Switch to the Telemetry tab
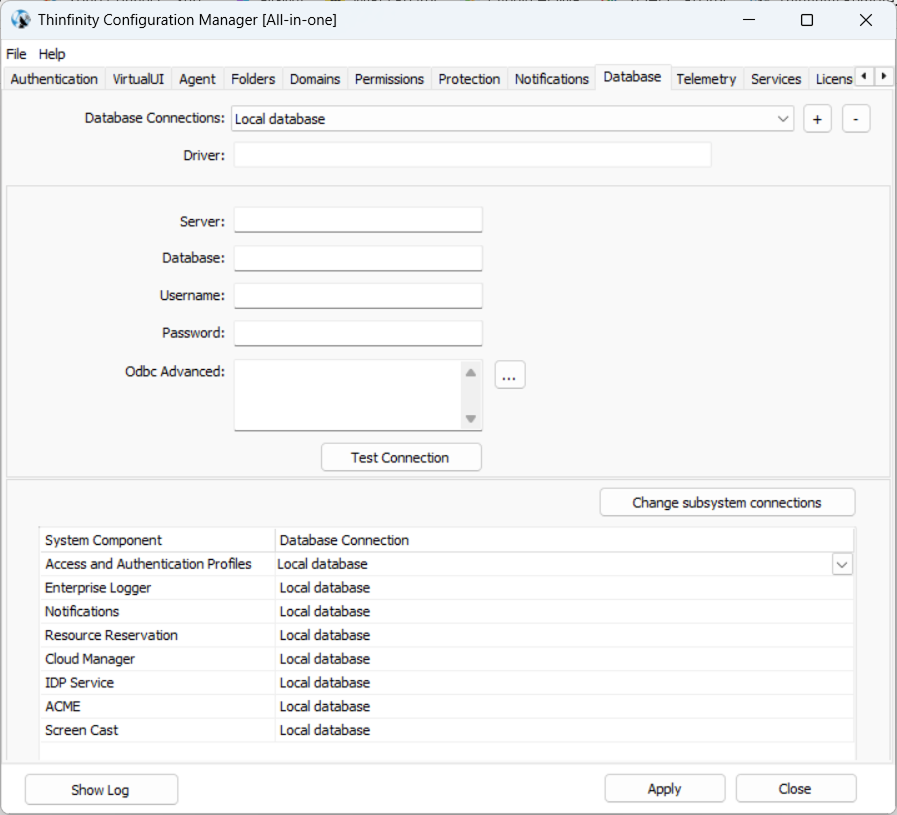This screenshot has height=815, width=897. (x=706, y=79)
